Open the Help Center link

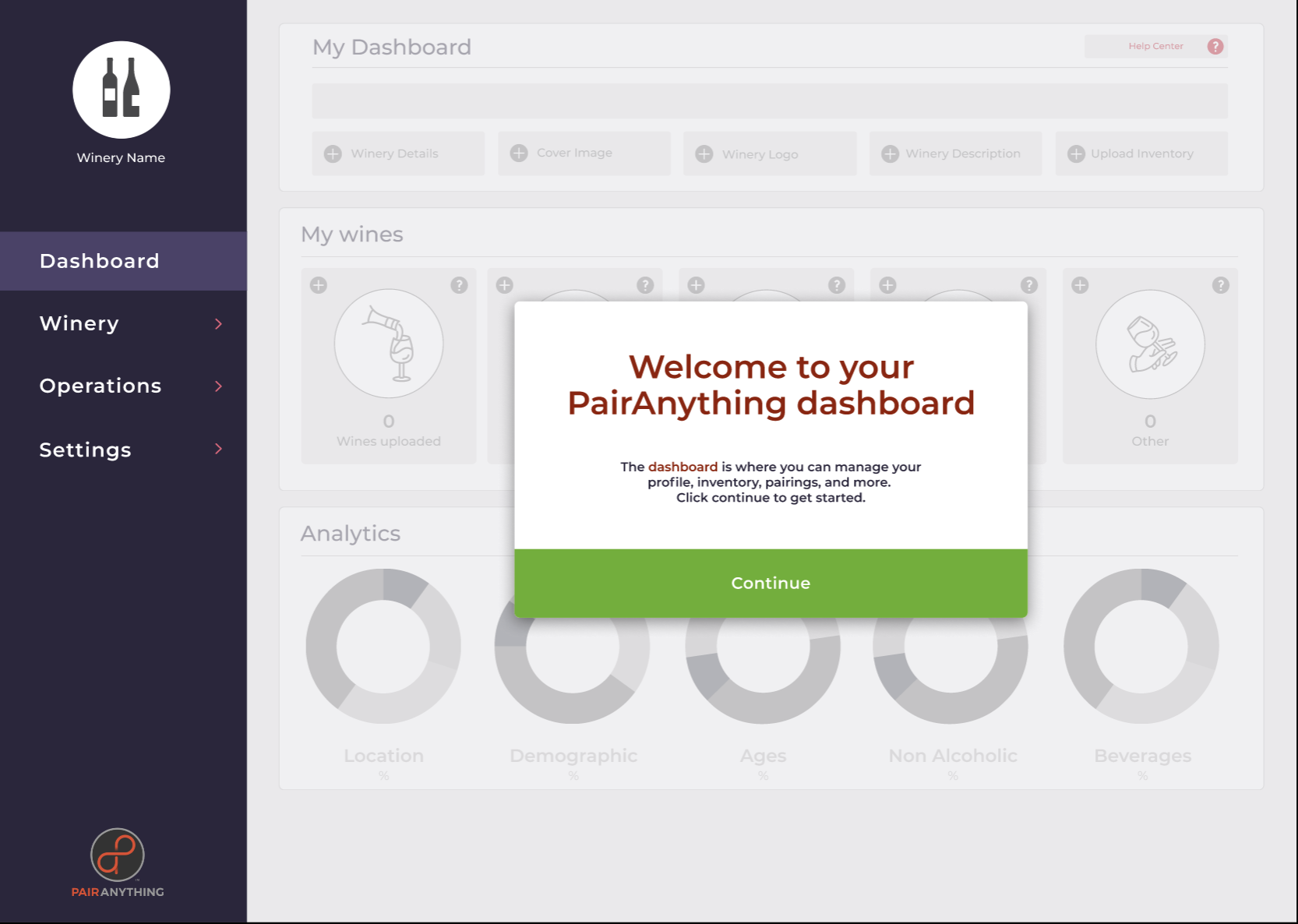click(1155, 46)
